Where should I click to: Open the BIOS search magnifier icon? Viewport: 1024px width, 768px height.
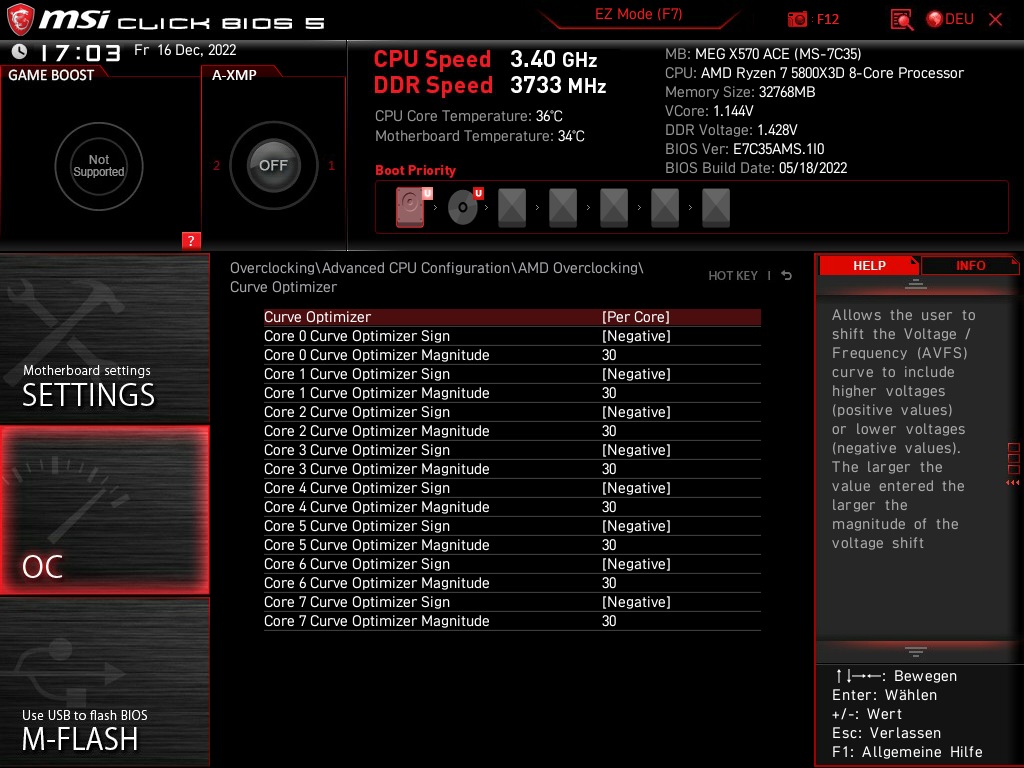pyautogui.click(x=902, y=20)
